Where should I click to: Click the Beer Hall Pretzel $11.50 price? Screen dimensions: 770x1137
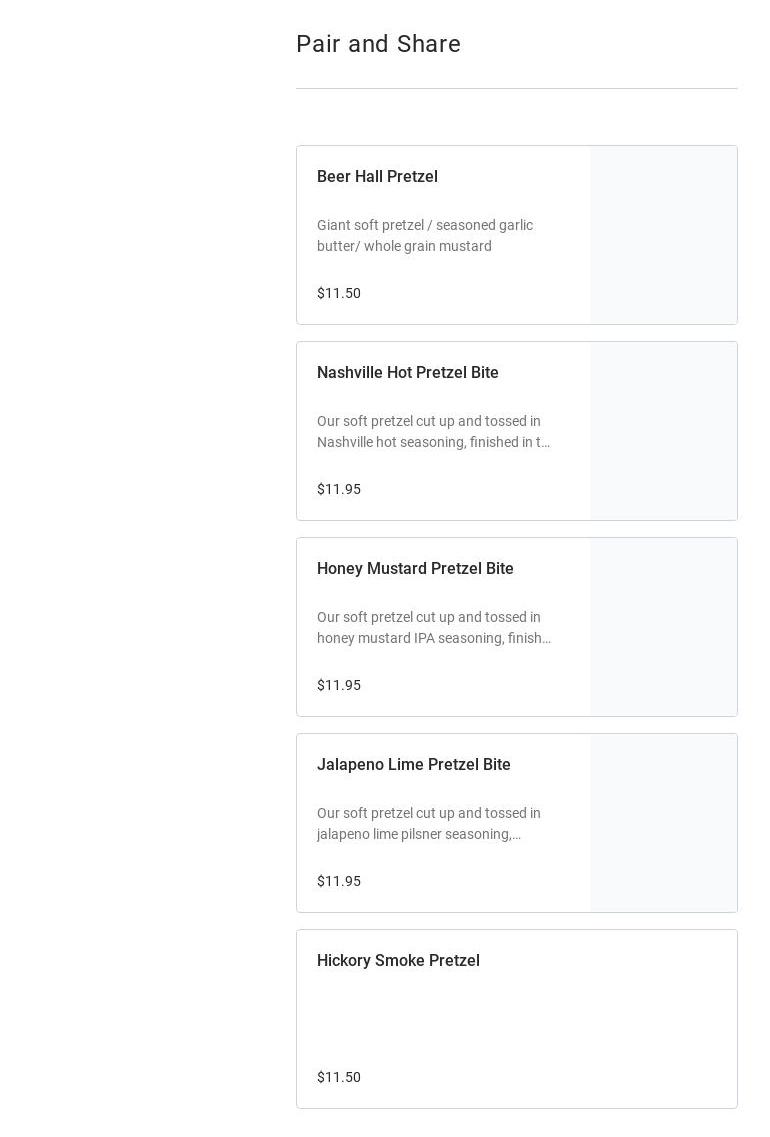point(339,293)
